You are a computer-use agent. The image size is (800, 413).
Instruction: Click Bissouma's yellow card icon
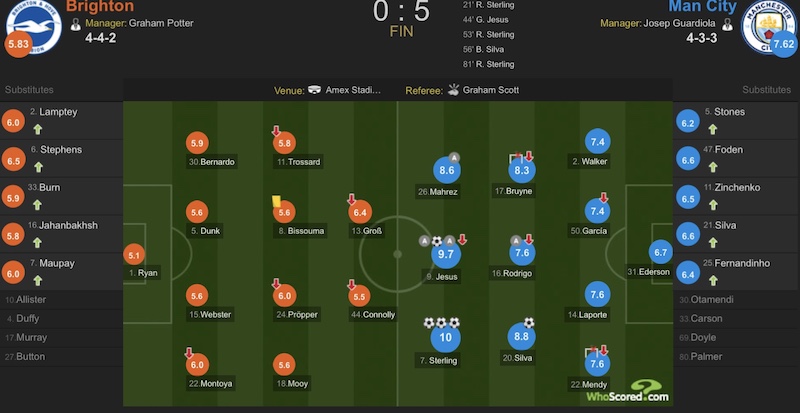pyautogui.click(x=273, y=200)
